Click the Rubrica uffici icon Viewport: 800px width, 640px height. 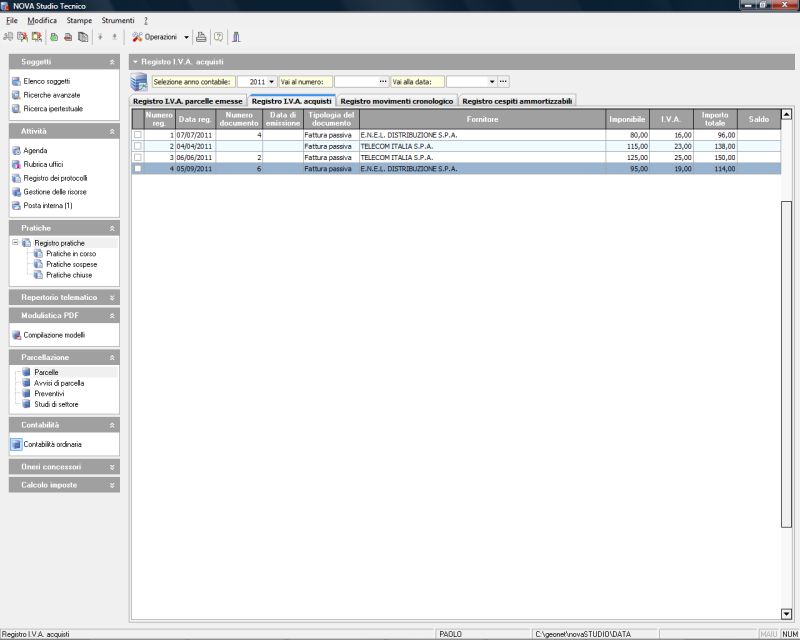[16, 164]
